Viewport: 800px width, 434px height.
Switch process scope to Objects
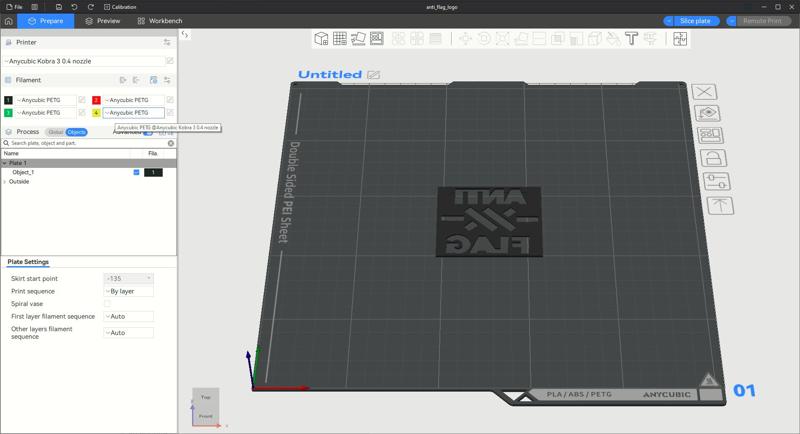pos(77,132)
